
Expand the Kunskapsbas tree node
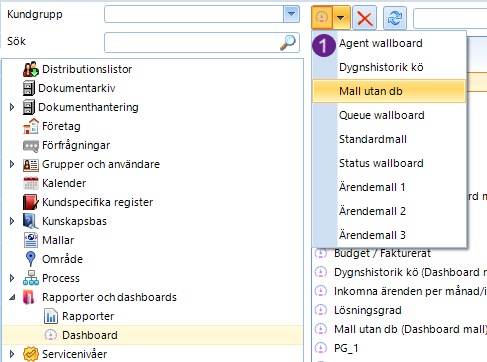[x=12, y=221]
